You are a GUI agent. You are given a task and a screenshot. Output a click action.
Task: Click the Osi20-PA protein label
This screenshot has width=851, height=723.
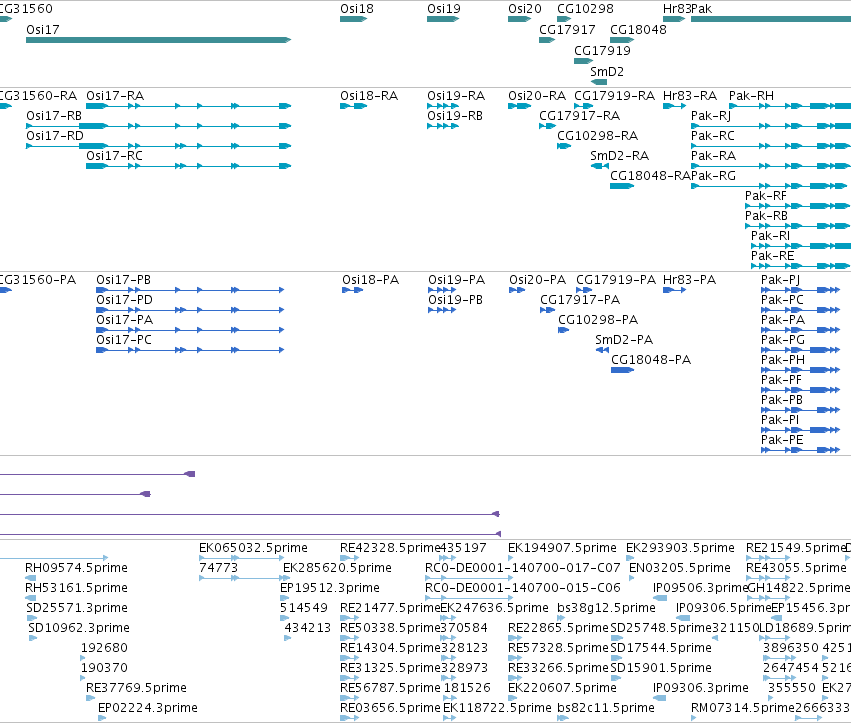(537, 280)
